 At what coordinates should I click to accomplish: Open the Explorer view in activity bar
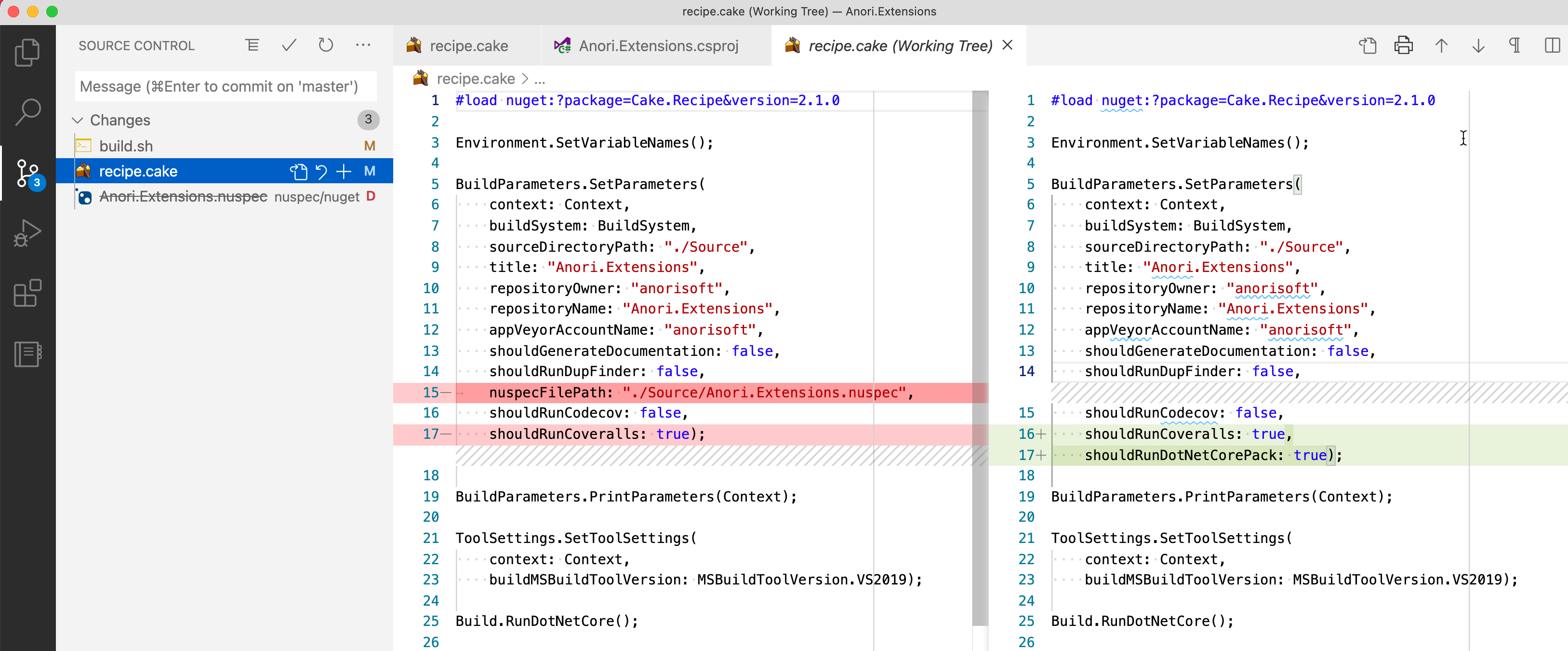(x=27, y=53)
